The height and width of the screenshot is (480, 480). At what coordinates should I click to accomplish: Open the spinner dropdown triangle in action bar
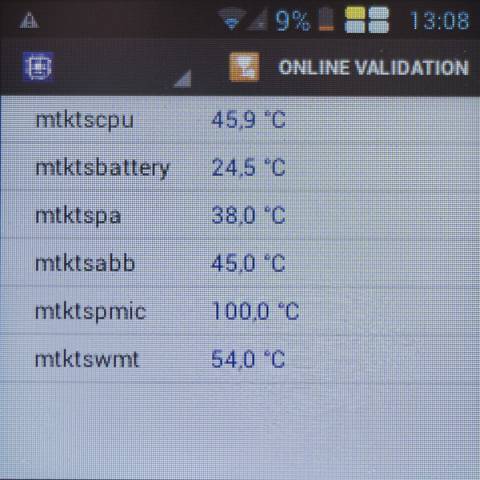(183, 79)
